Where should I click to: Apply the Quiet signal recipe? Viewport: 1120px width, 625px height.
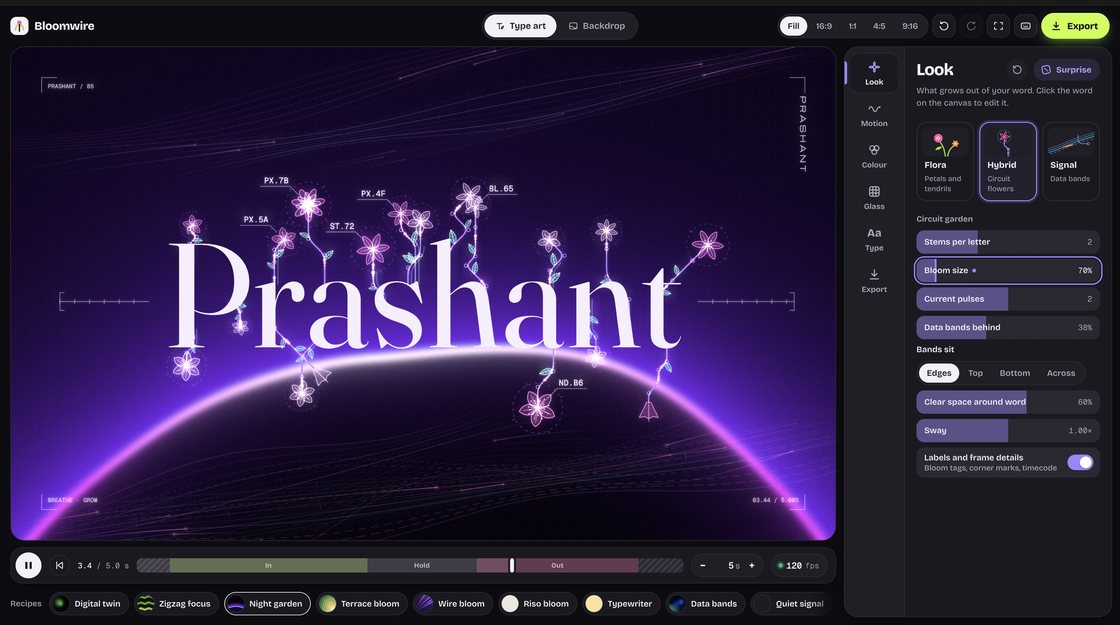[790, 604]
